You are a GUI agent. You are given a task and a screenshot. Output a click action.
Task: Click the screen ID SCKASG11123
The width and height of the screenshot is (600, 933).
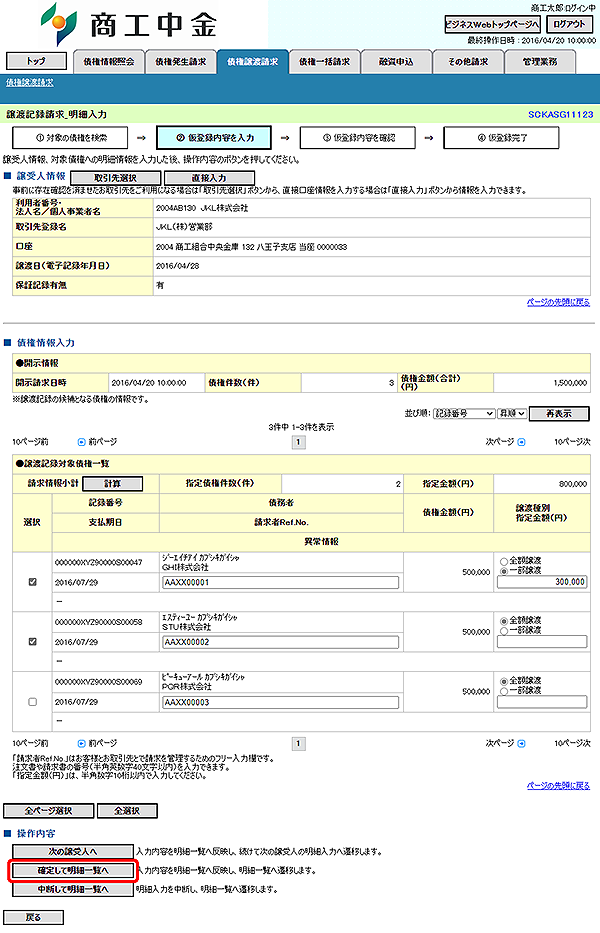(x=561, y=114)
